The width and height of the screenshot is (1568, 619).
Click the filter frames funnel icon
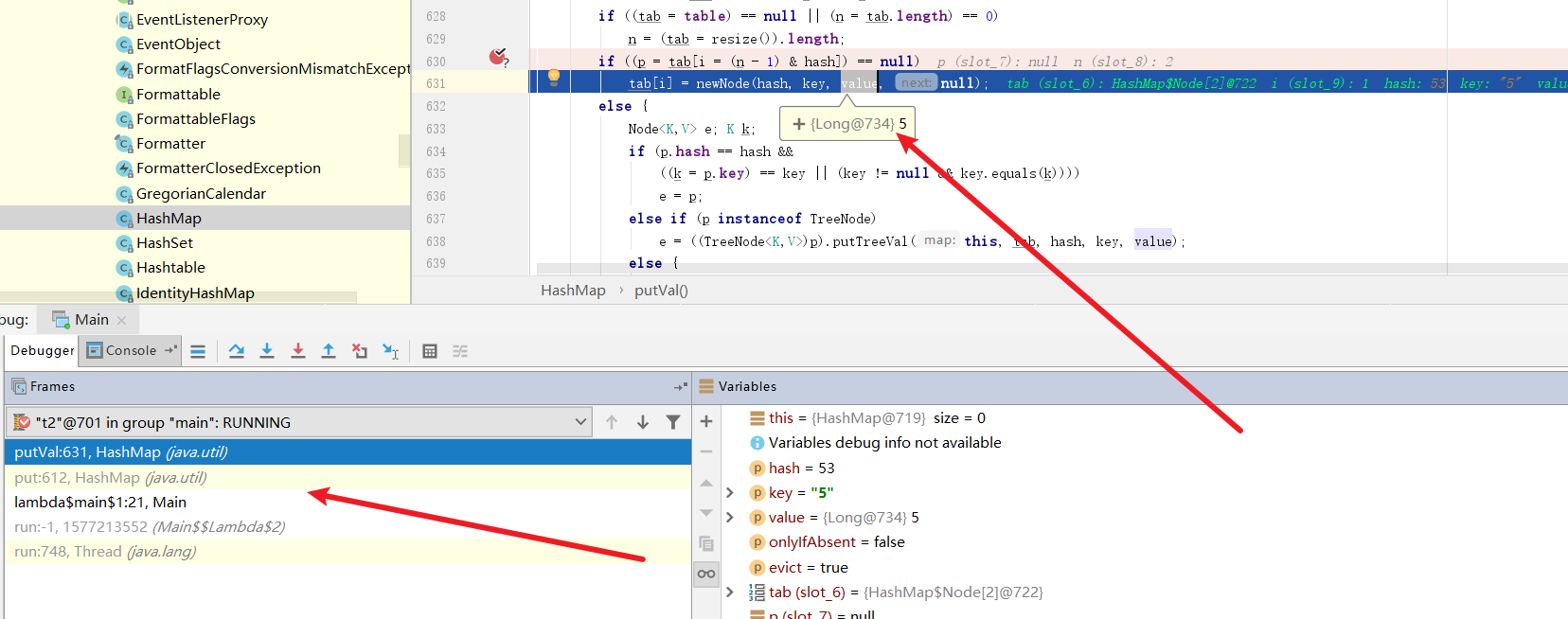click(x=673, y=422)
